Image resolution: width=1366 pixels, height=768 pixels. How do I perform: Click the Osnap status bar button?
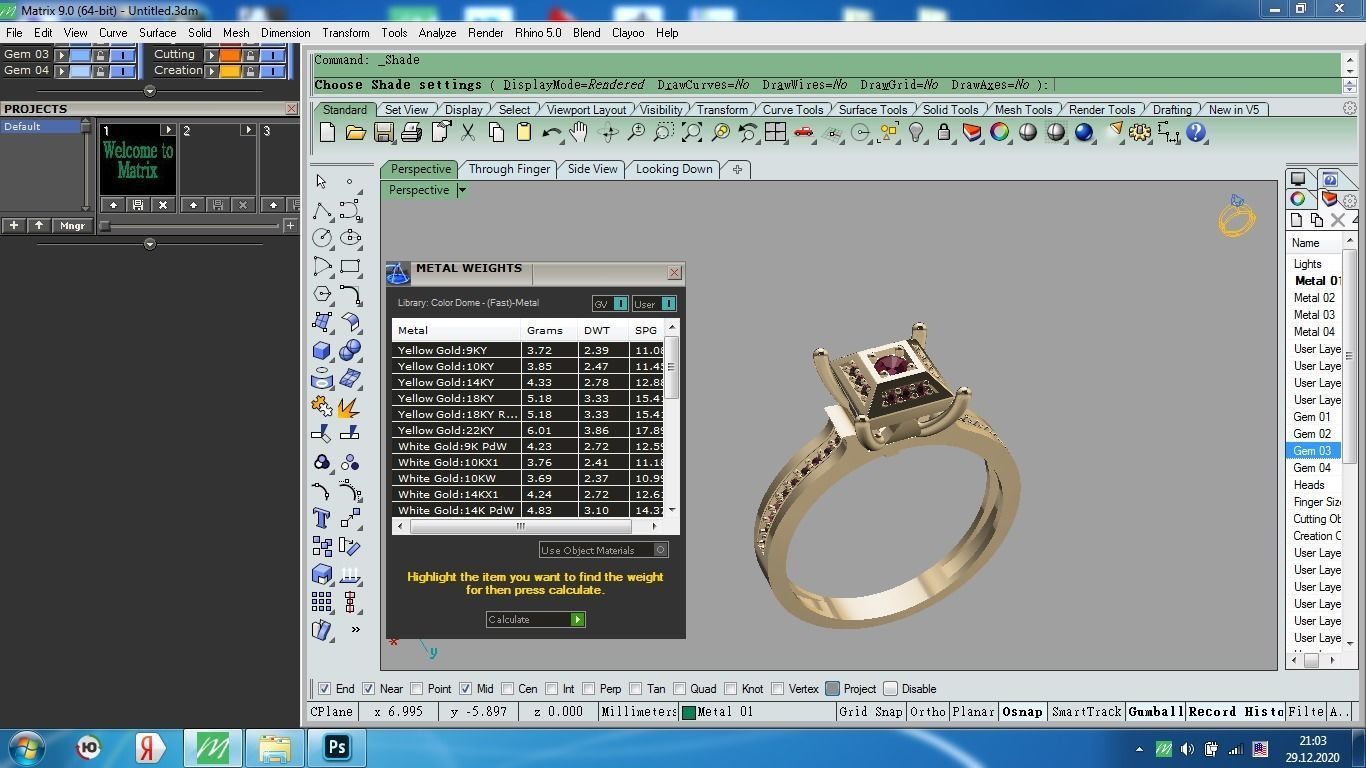point(1022,712)
